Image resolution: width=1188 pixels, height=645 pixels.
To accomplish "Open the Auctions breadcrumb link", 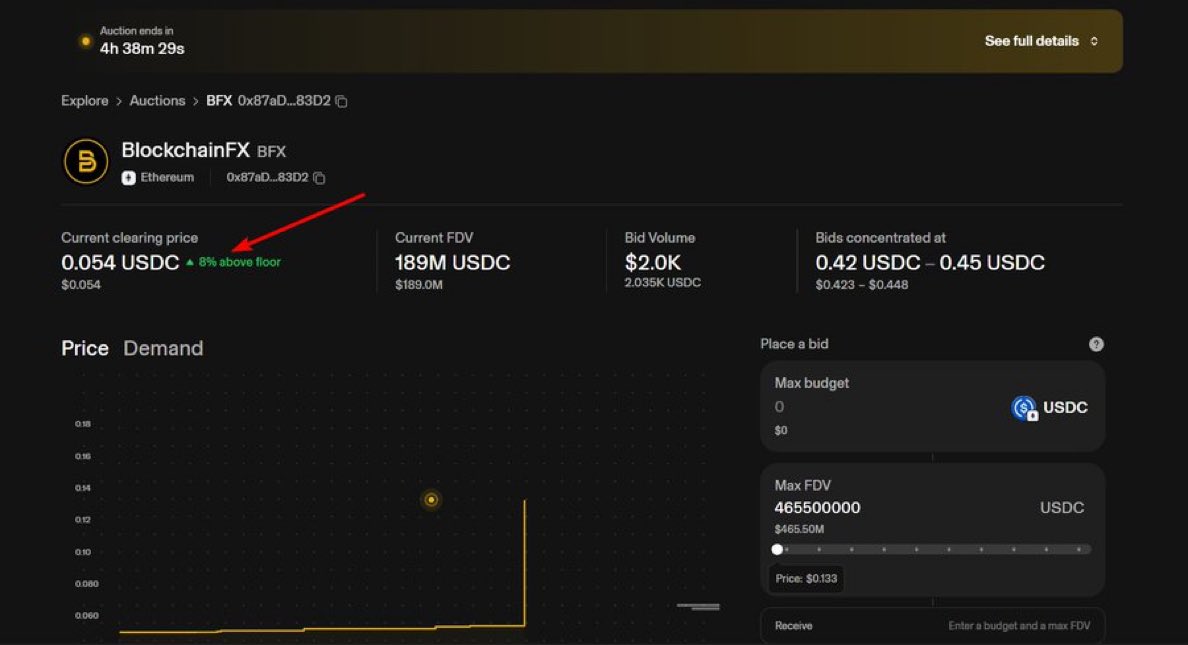I will point(157,101).
